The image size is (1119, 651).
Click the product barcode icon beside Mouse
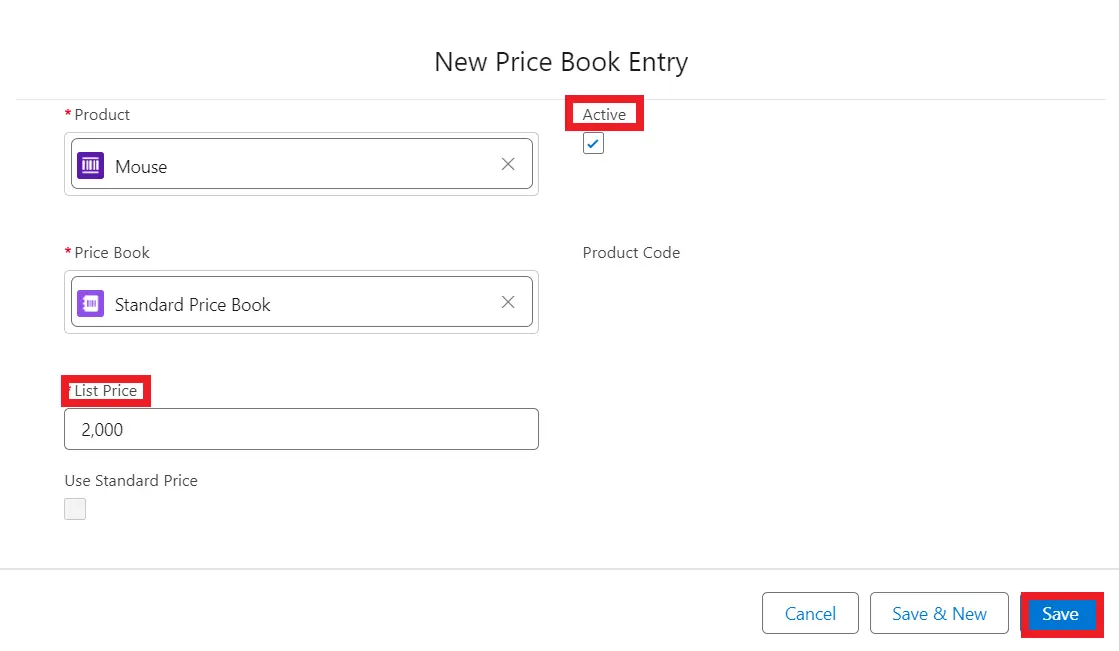(x=91, y=166)
